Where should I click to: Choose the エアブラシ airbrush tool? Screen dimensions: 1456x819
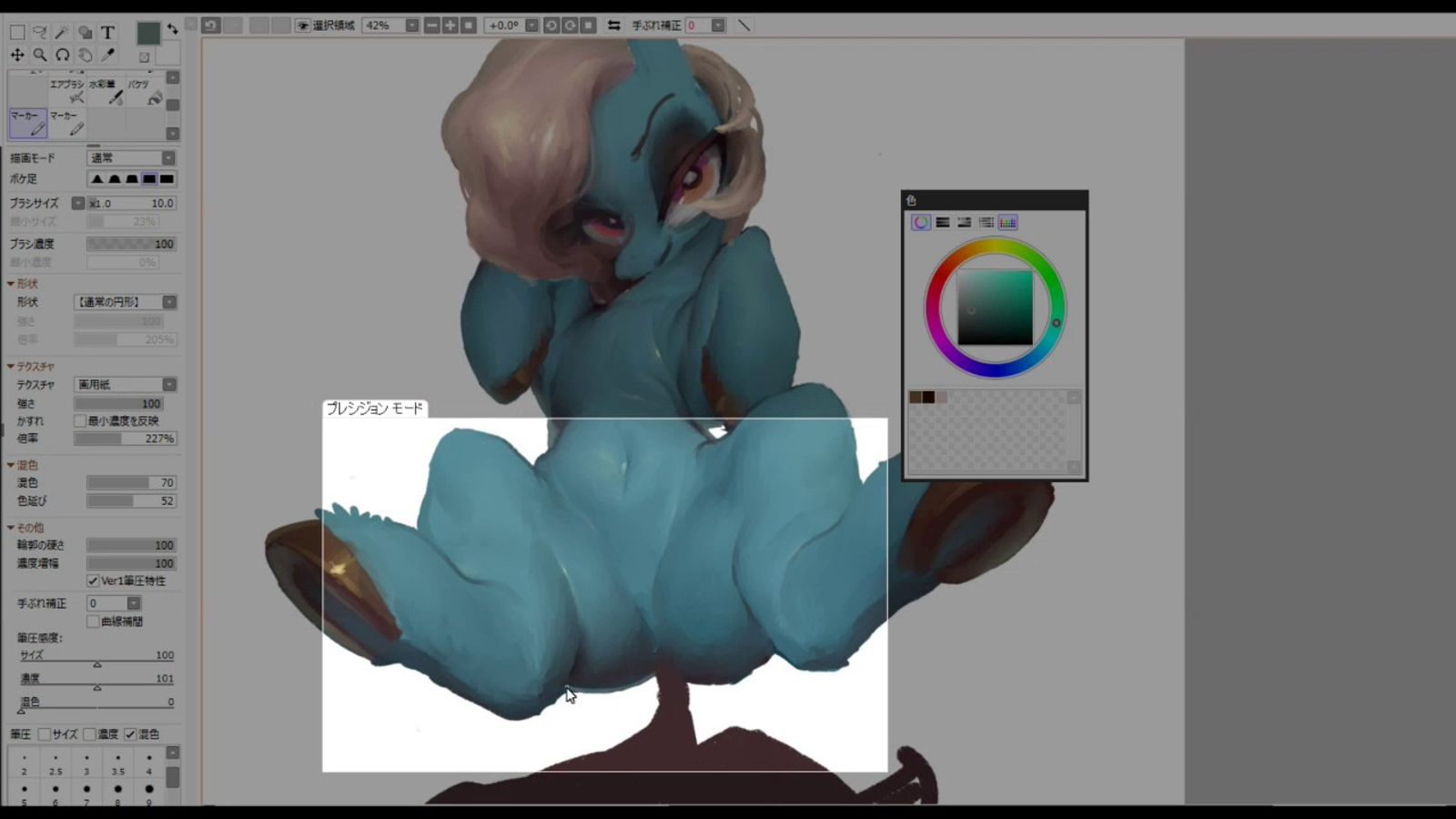(67, 91)
